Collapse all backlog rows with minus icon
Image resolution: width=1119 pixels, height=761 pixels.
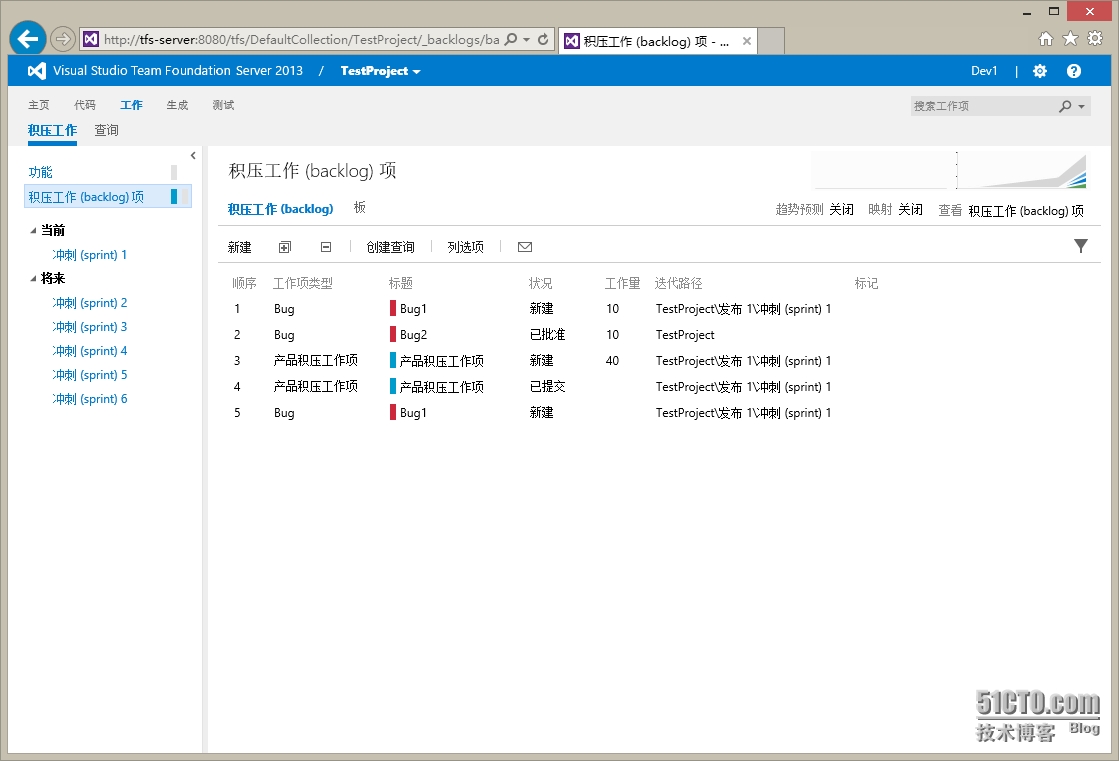coord(326,247)
